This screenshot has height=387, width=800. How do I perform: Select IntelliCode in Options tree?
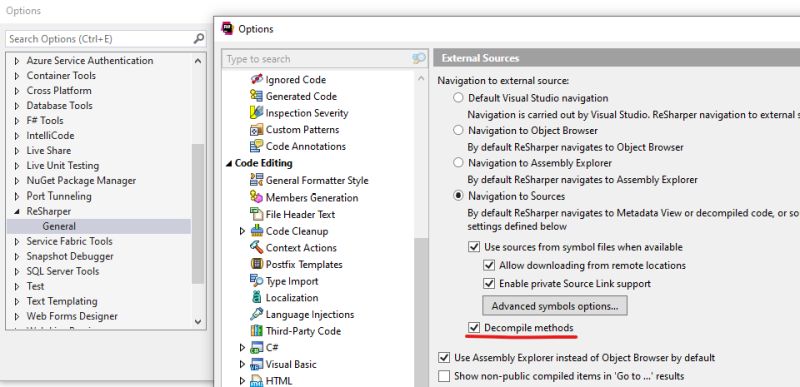50,136
